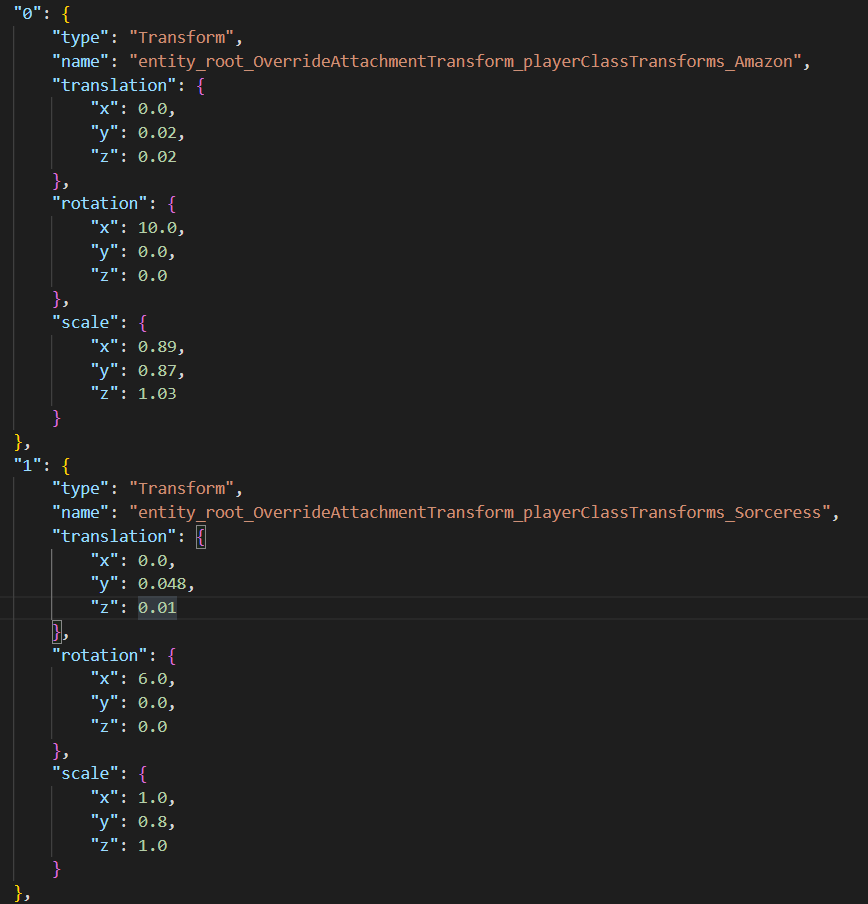Click the scale x value 0.89

[x=157, y=346]
